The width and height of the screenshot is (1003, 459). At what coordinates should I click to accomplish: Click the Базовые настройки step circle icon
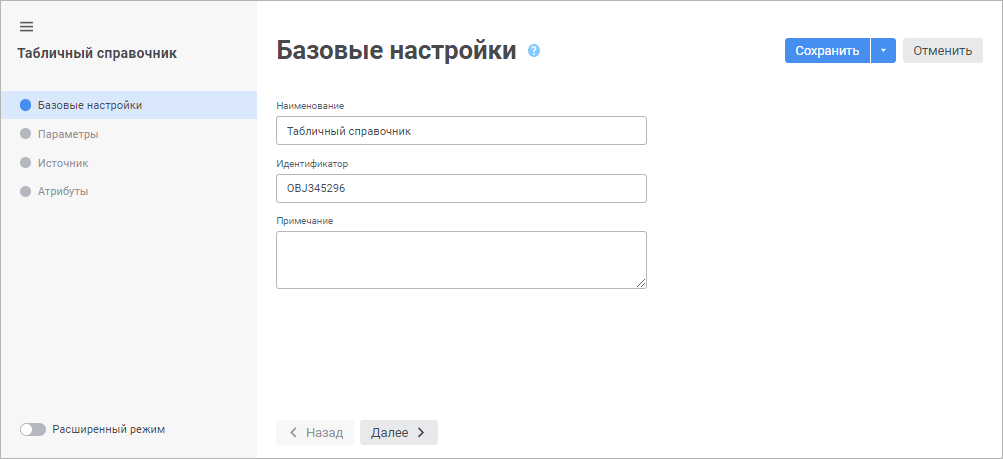[26, 105]
